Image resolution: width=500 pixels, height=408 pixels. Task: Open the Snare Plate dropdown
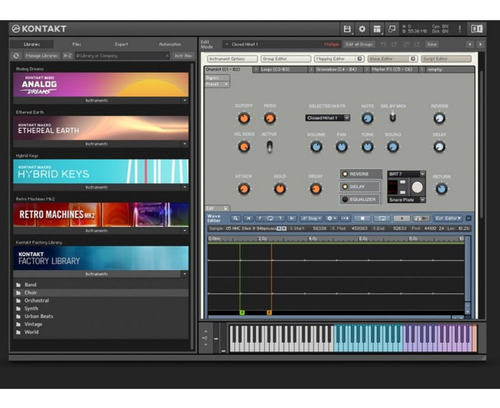pyautogui.click(x=406, y=200)
